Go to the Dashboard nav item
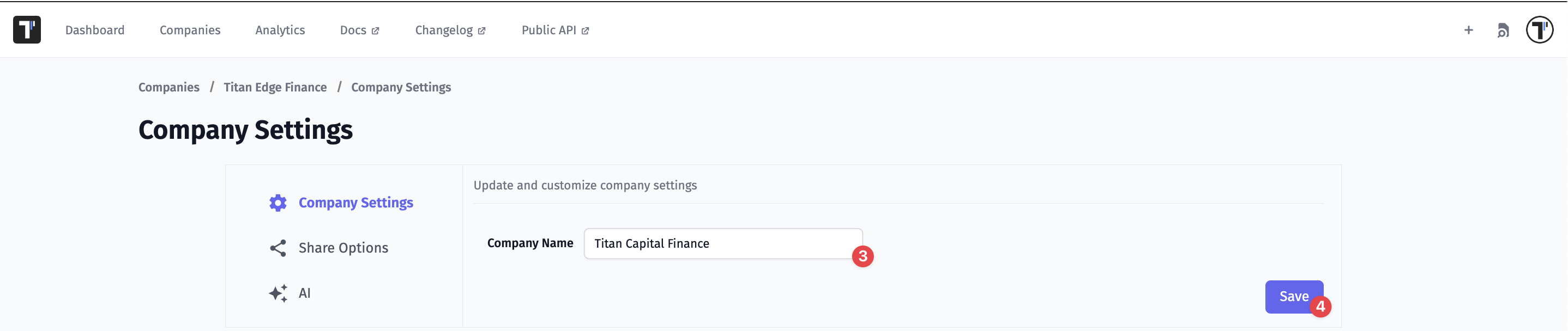 pyautogui.click(x=94, y=30)
